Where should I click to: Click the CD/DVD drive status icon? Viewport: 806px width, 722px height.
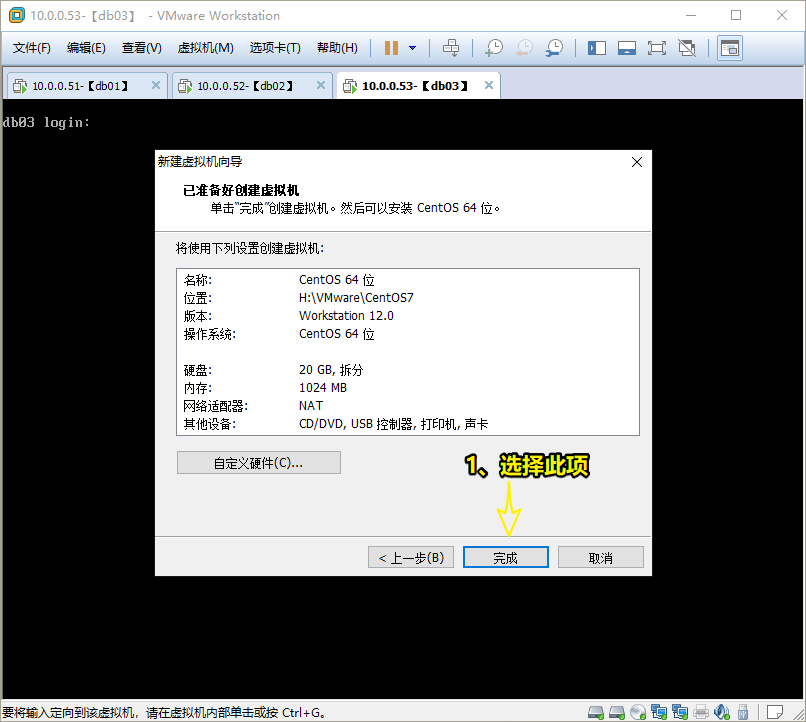tap(638, 712)
